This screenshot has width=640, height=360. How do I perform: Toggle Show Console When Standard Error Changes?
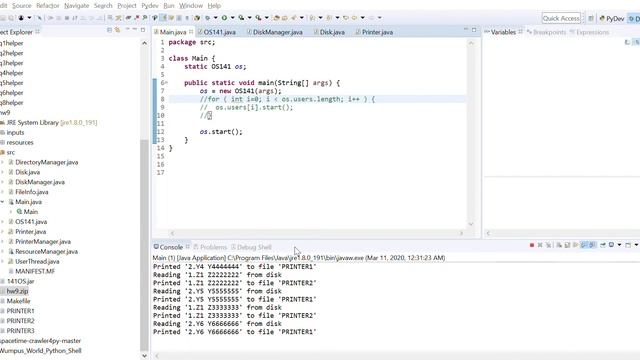[592, 245]
